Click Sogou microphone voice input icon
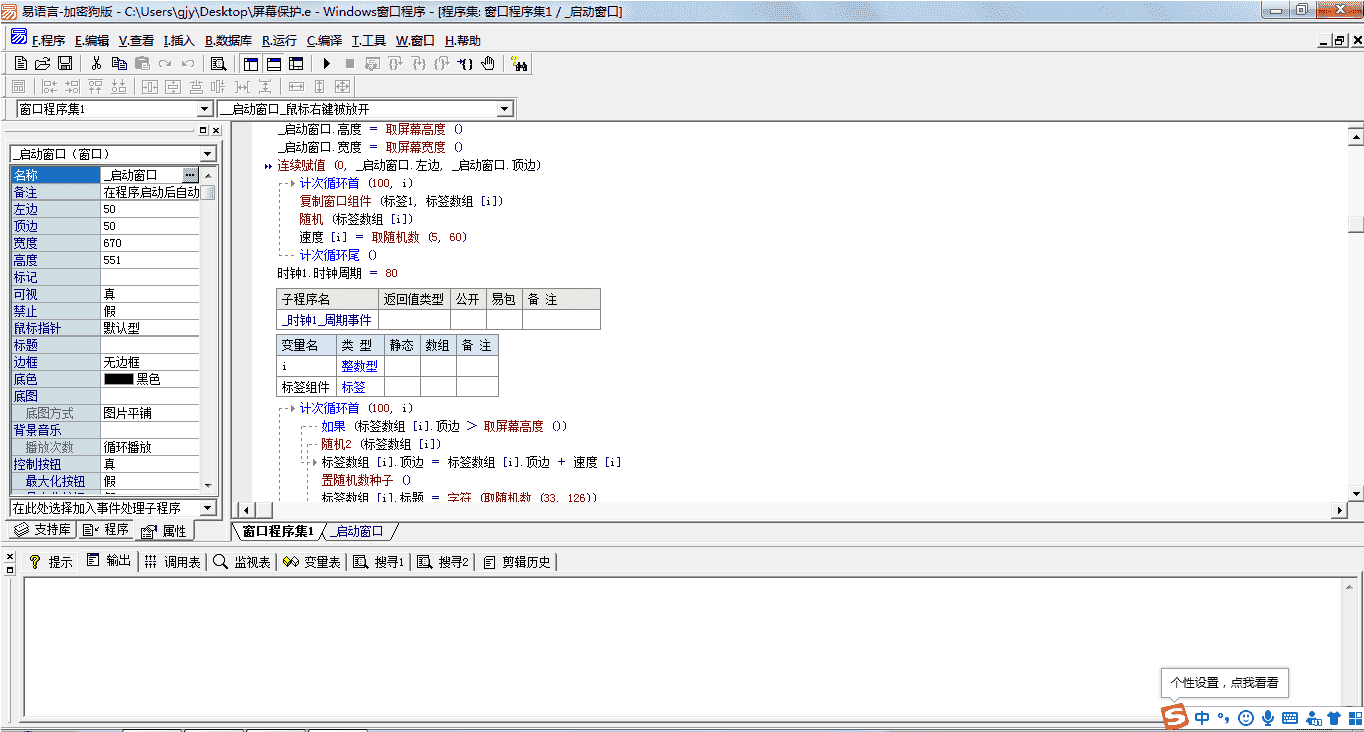The image size is (1364, 732). coord(1268,717)
